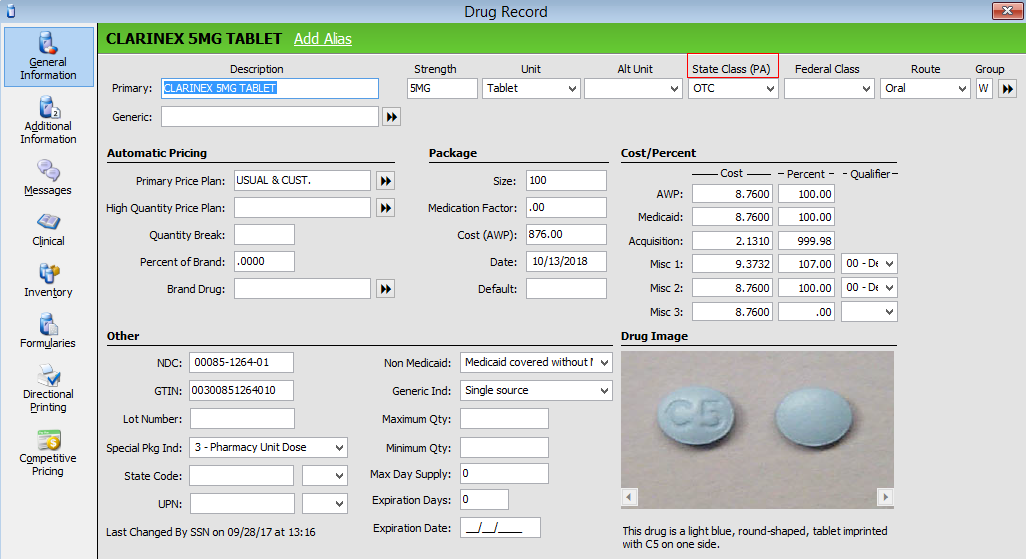Click the lookup arrow next to Group field
Image resolution: width=1026 pixels, height=559 pixels.
click(x=1008, y=88)
